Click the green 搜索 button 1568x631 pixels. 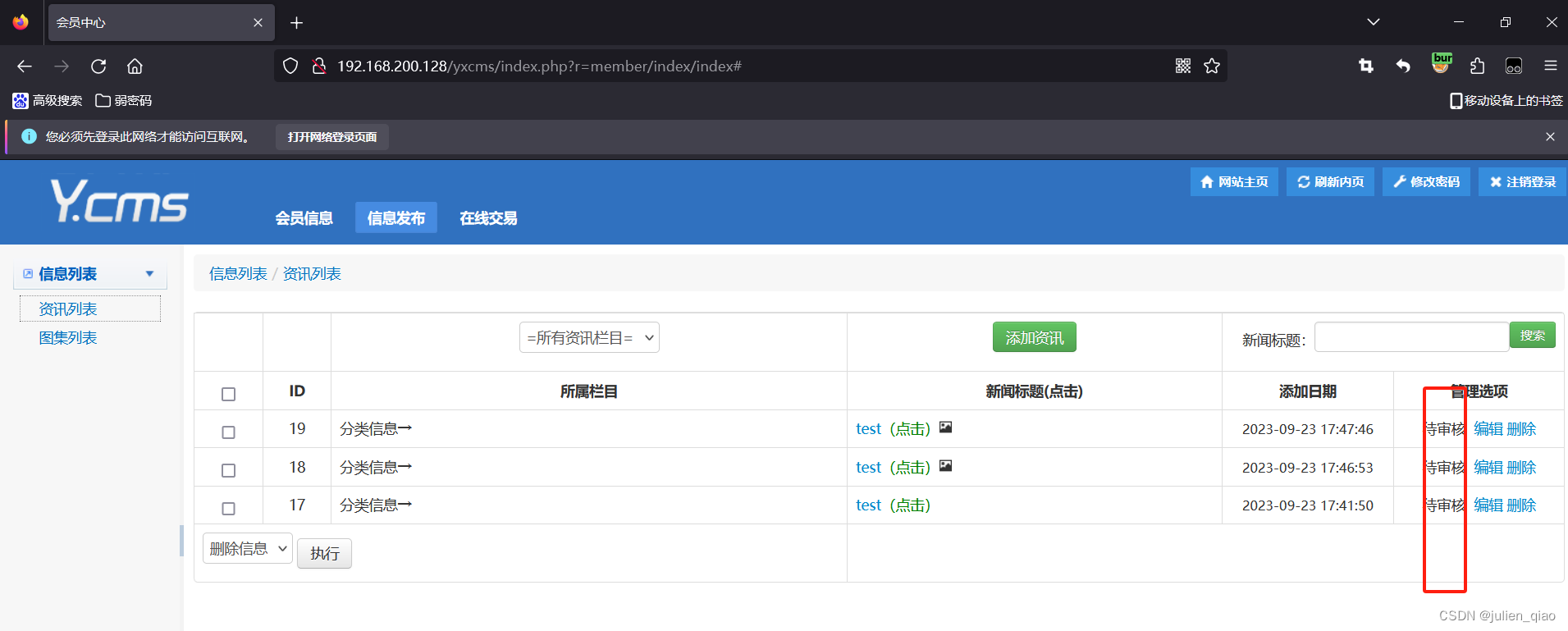coord(1532,335)
